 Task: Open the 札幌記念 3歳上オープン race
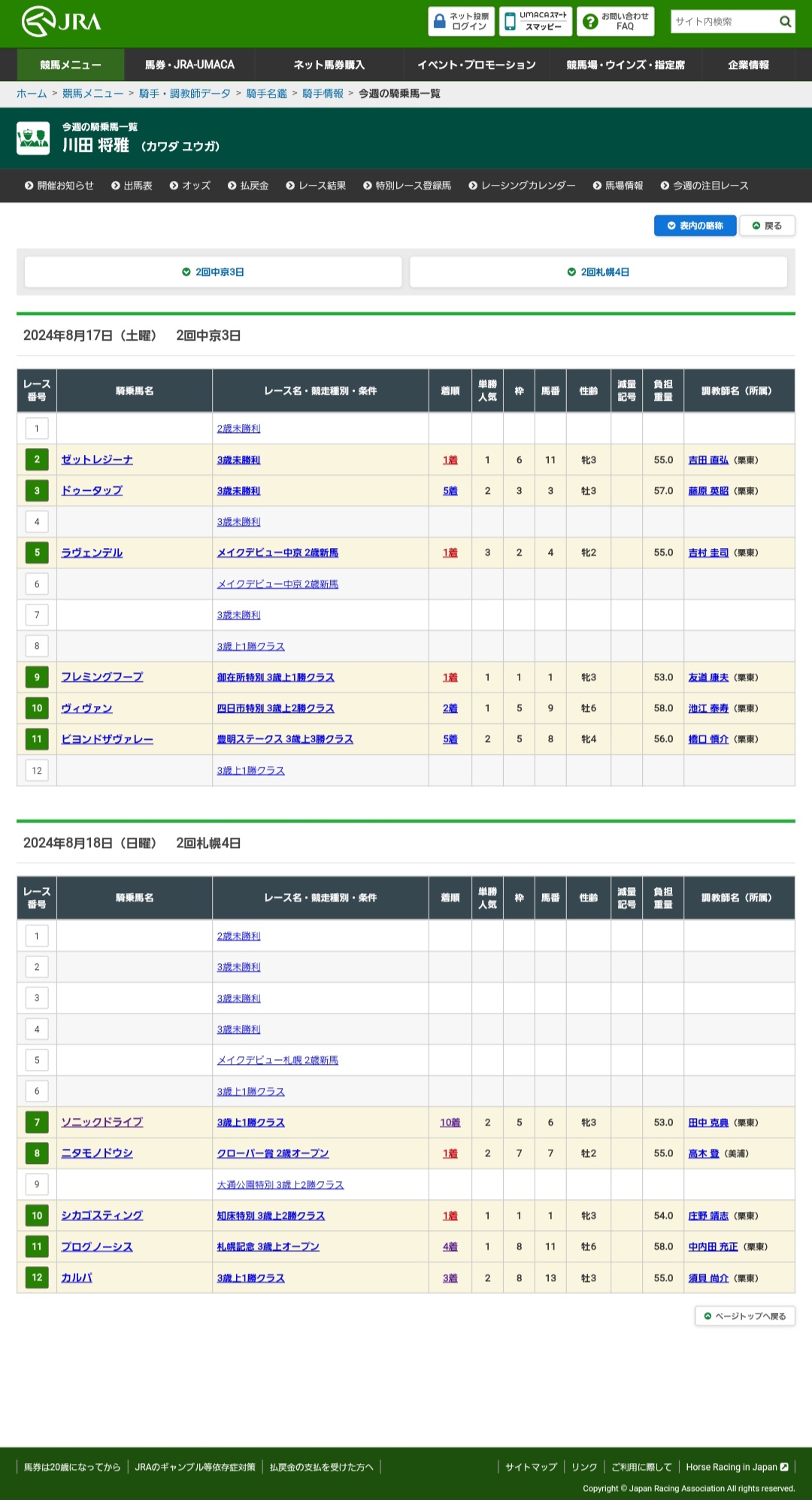(x=268, y=1247)
